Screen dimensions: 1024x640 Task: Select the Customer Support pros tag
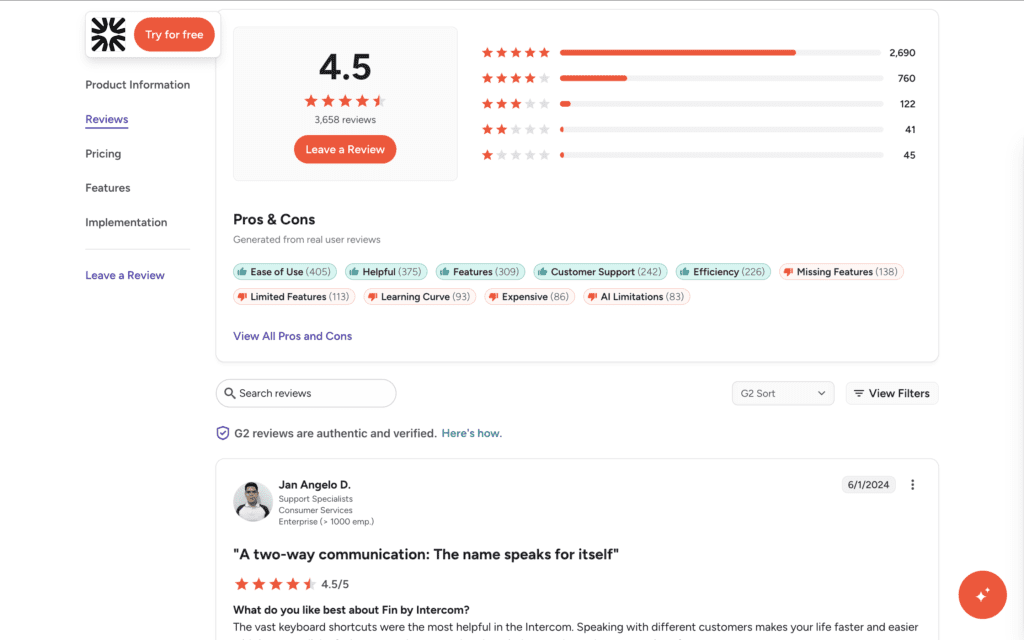(x=600, y=271)
